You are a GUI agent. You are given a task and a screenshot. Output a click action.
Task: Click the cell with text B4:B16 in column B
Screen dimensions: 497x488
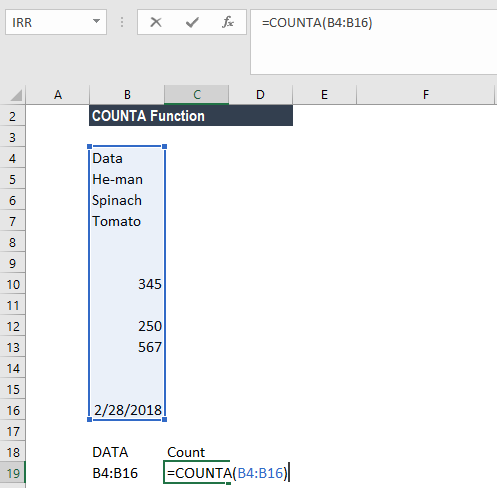click(x=127, y=473)
